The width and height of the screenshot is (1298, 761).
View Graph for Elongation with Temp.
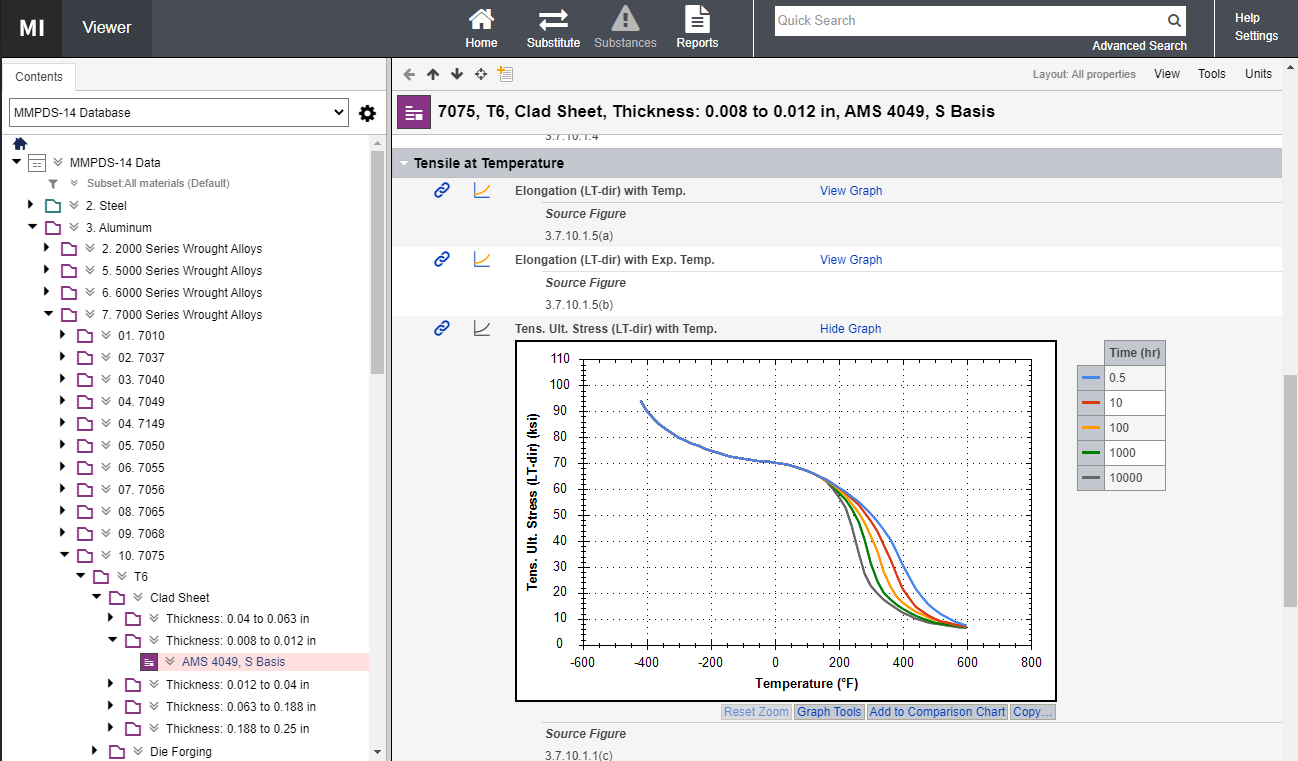(x=851, y=190)
